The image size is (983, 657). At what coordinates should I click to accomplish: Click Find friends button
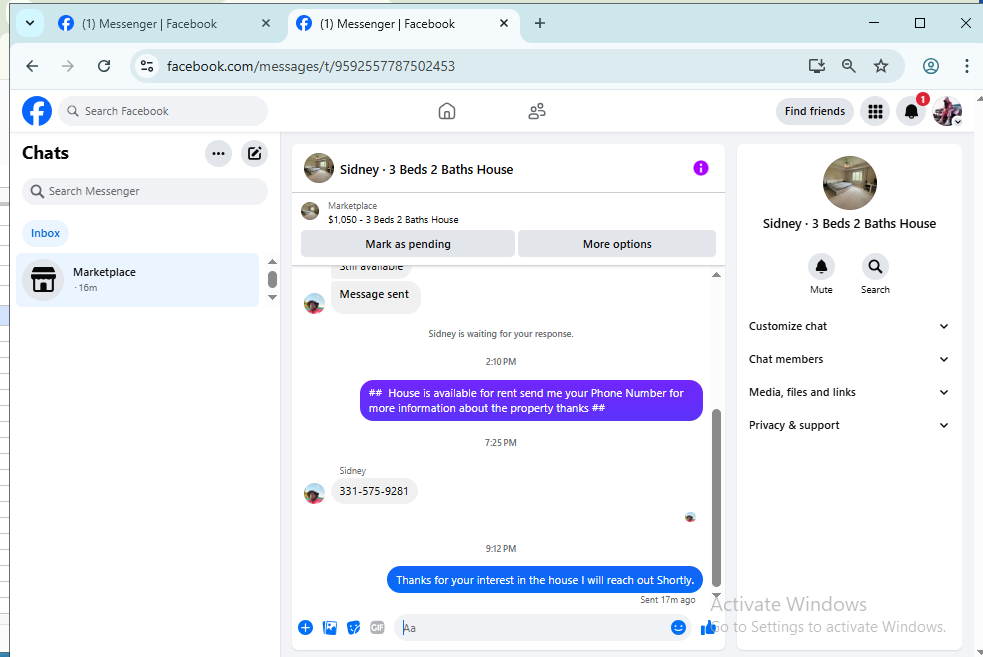click(814, 112)
